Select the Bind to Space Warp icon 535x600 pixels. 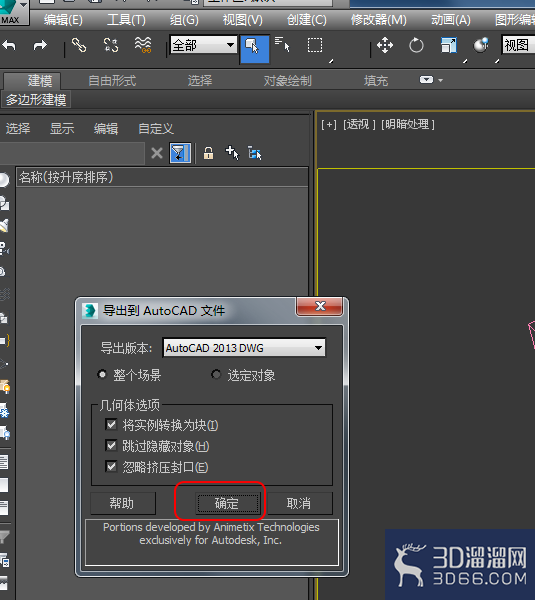coord(143,45)
